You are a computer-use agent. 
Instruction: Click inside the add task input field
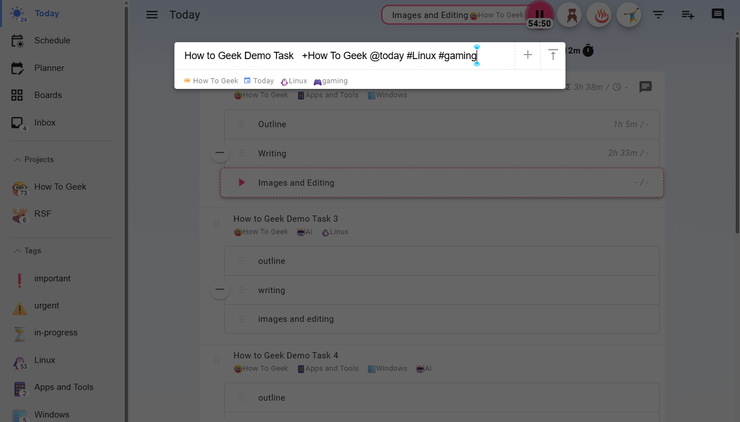coord(346,56)
